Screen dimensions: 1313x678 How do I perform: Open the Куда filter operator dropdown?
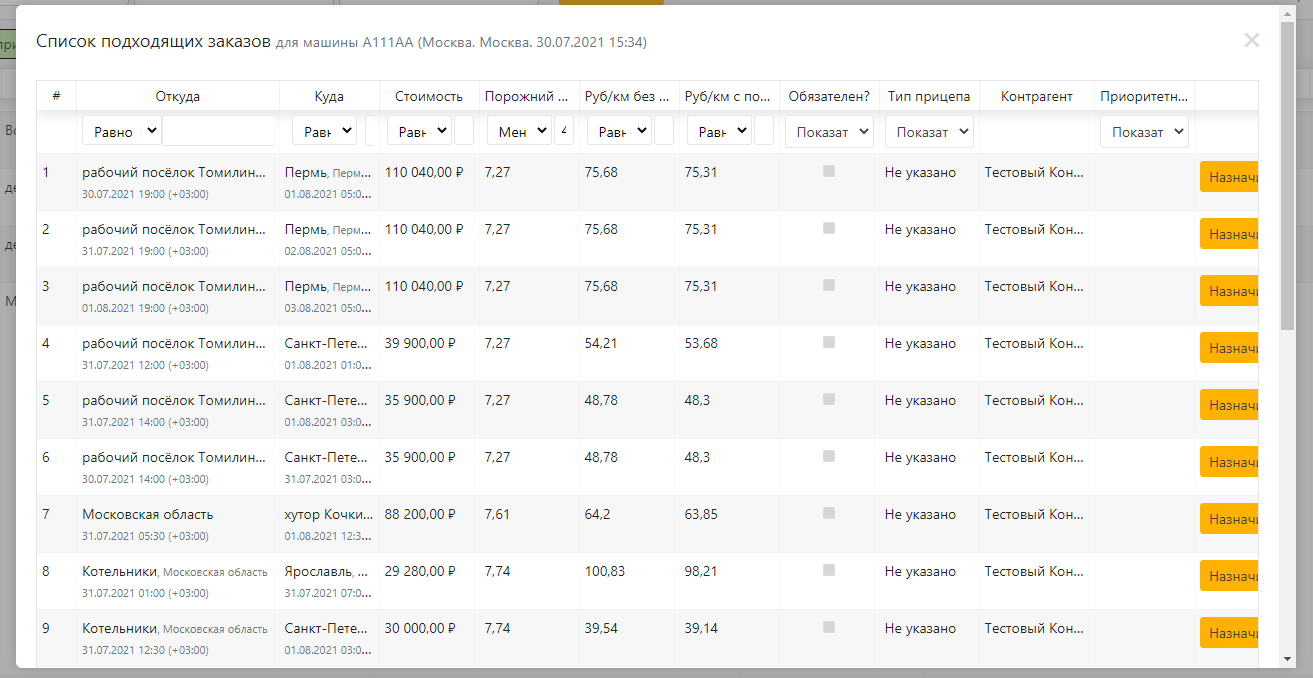(324, 131)
